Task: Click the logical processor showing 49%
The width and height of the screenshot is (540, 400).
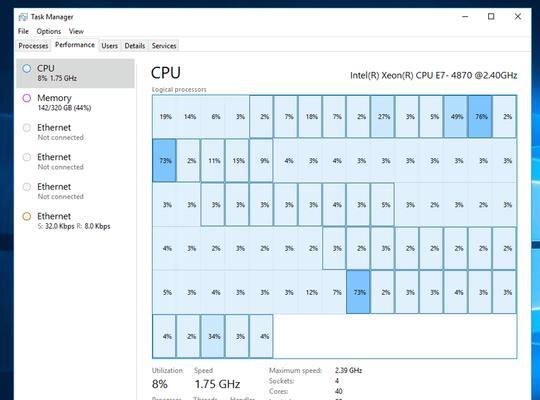Action: pos(456,116)
